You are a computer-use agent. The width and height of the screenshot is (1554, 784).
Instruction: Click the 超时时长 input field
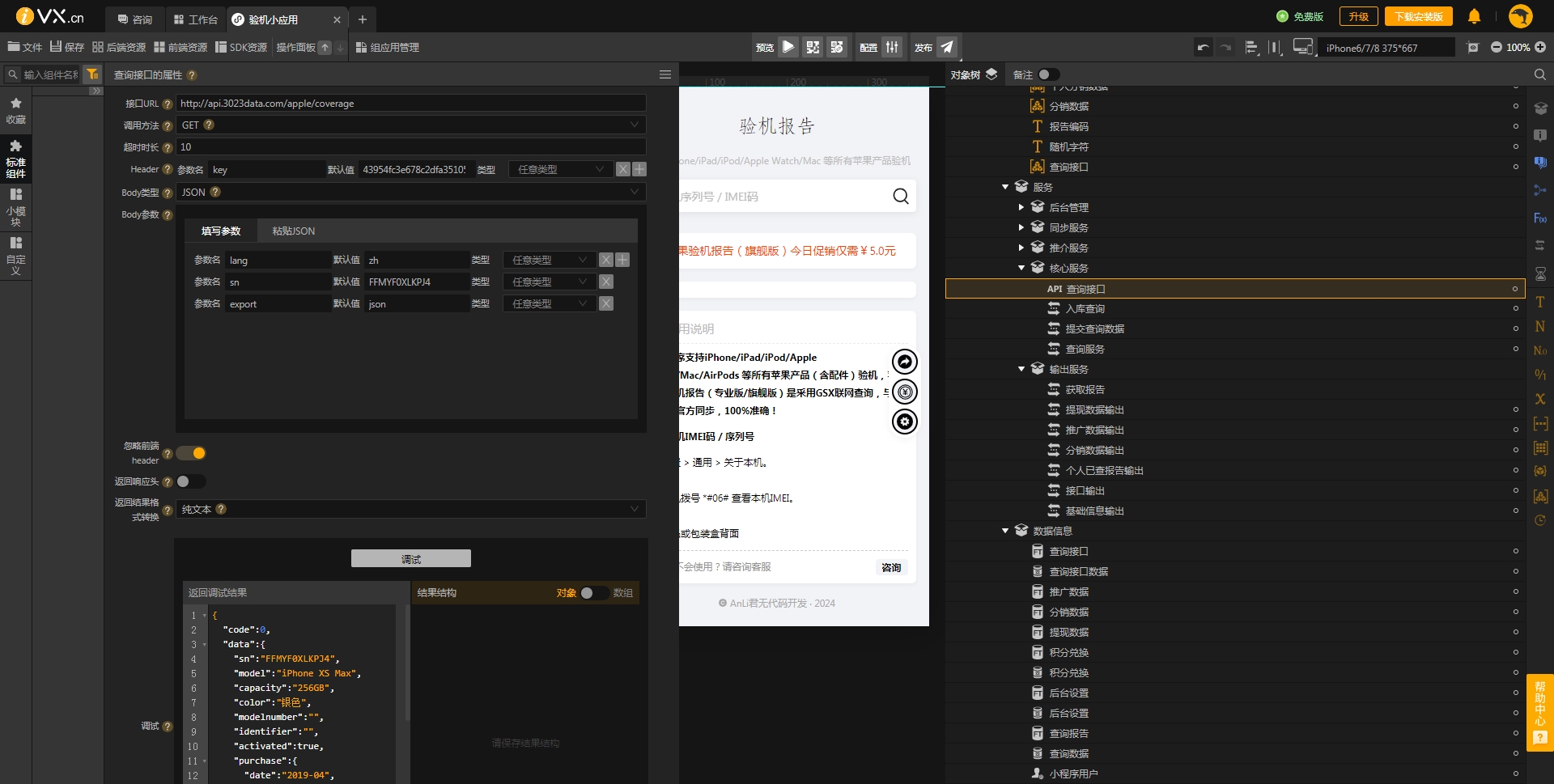(411, 146)
